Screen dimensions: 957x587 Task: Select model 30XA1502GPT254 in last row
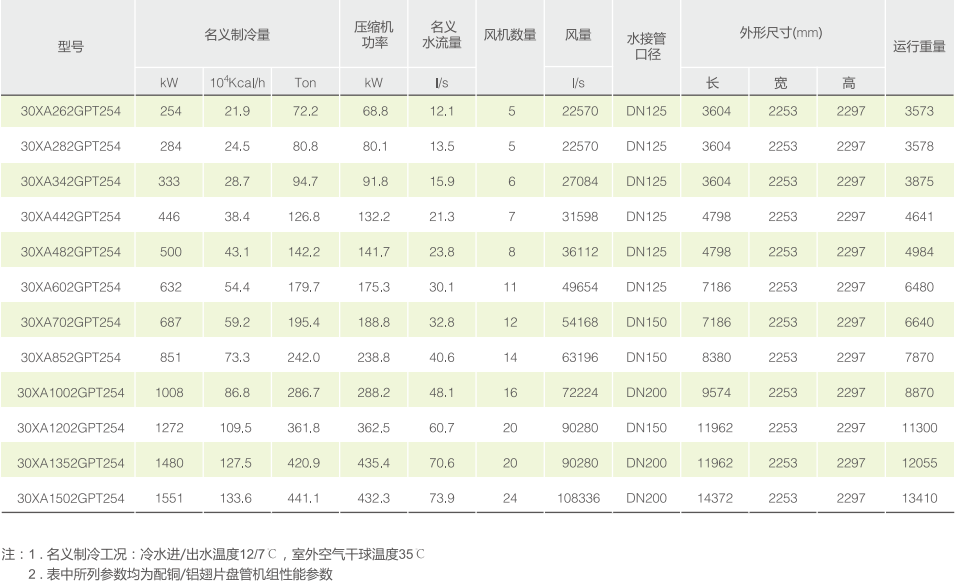click(x=70, y=498)
